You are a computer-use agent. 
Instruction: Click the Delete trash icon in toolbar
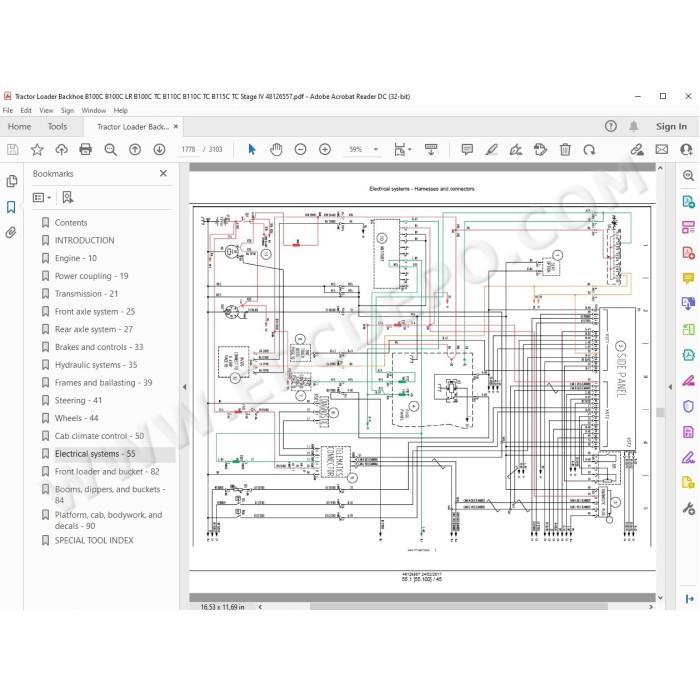tap(565, 149)
